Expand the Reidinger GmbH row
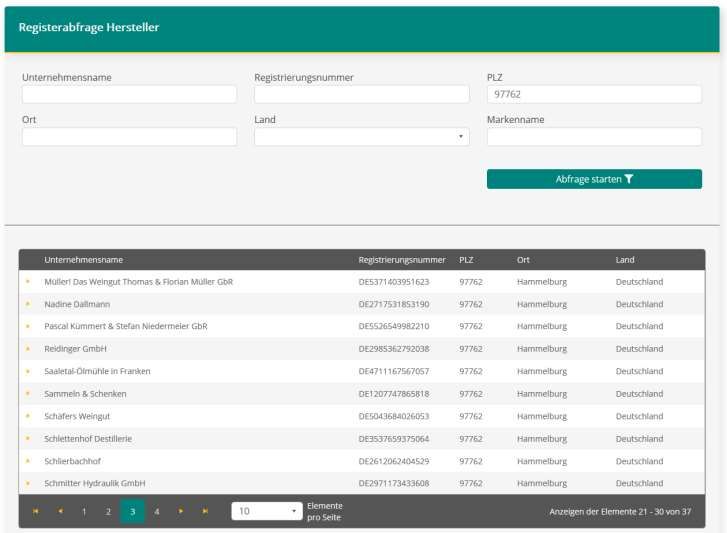 coord(28,349)
